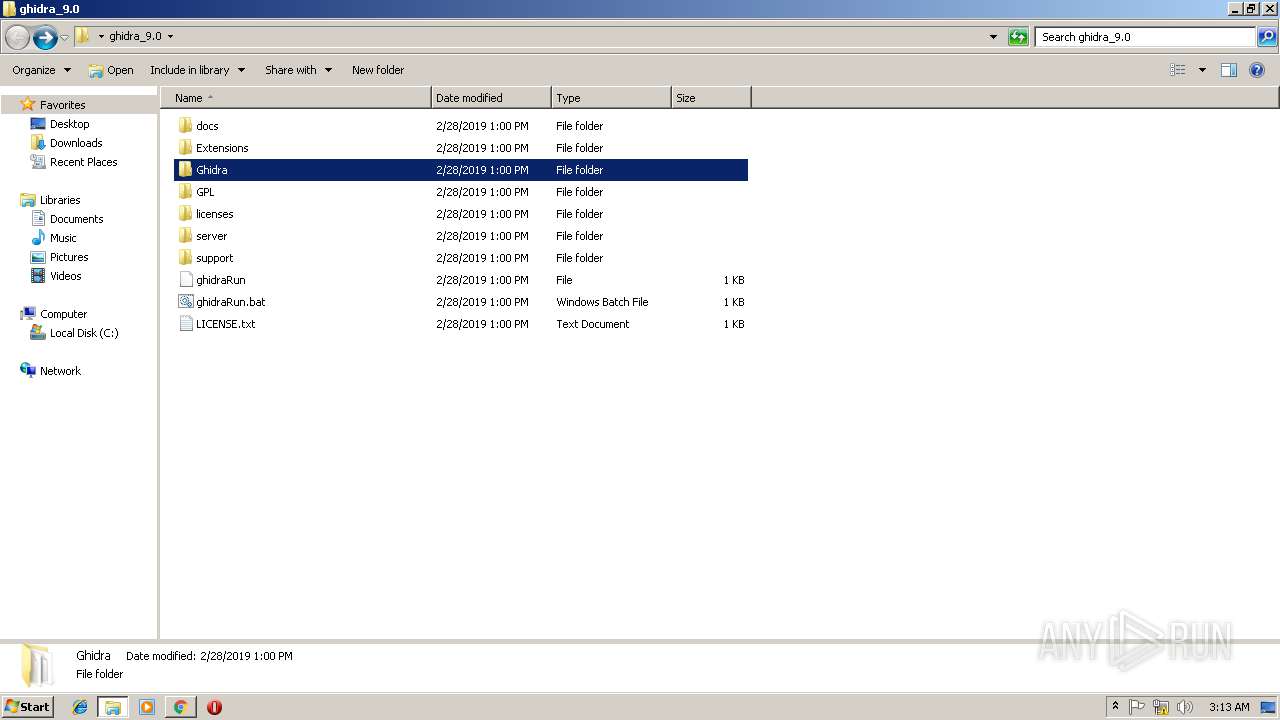Screen dimensions: 1280x720
Task: Launch Google Chrome from the taskbar
Action: point(180,707)
